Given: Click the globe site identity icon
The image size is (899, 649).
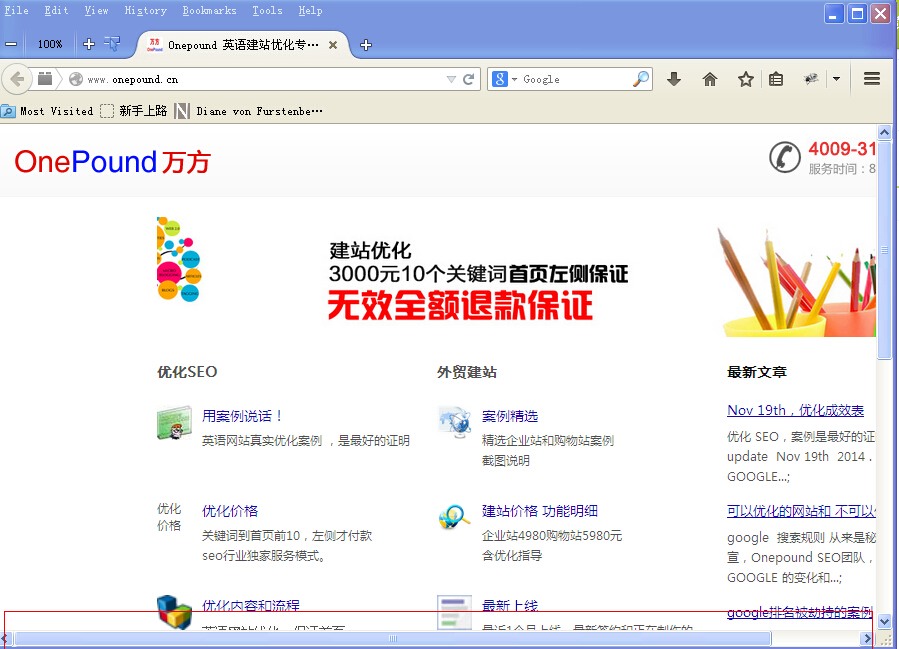Looking at the screenshot, I should (76, 79).
